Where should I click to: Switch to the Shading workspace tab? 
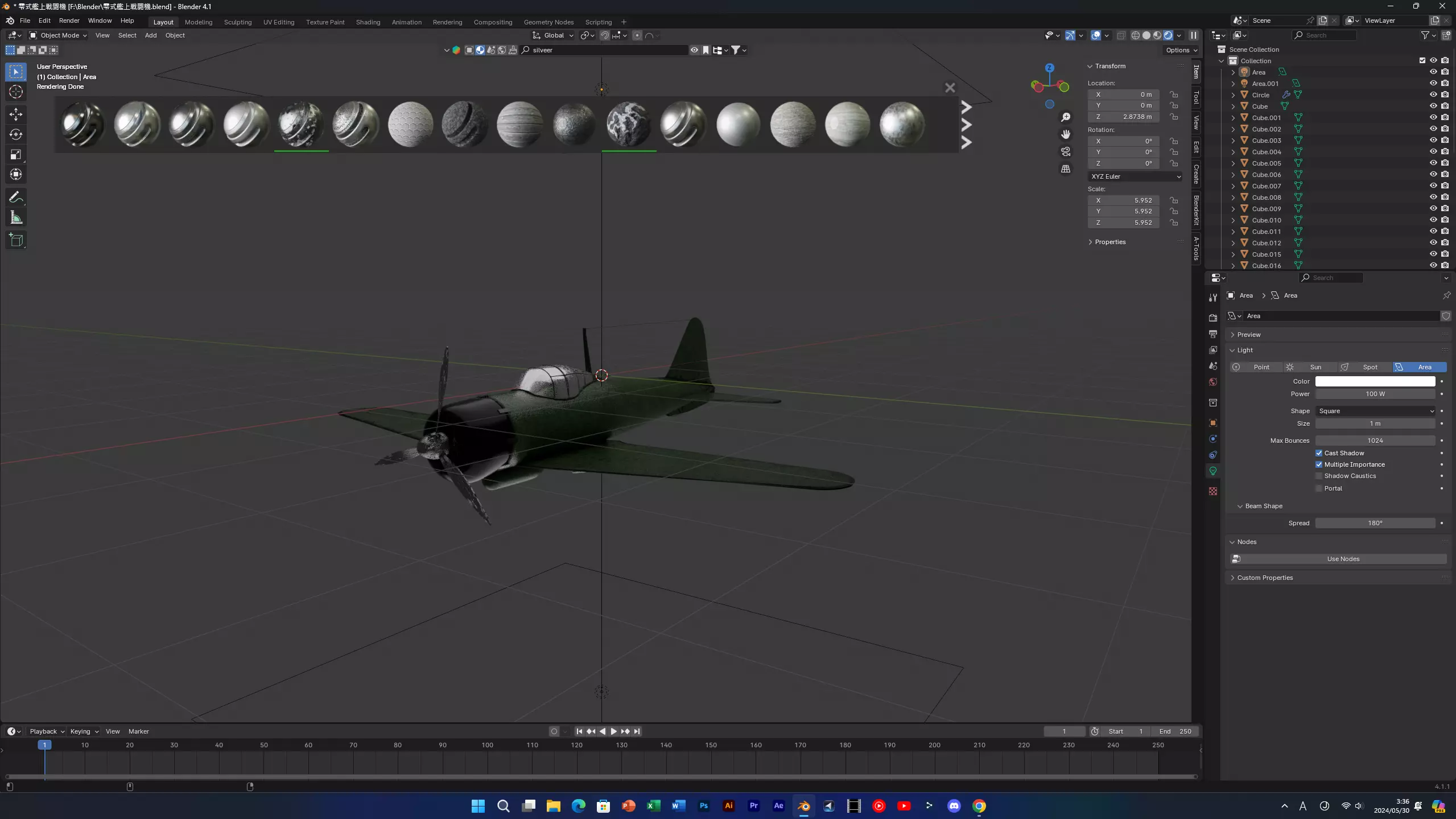click(x=368, y=22)
